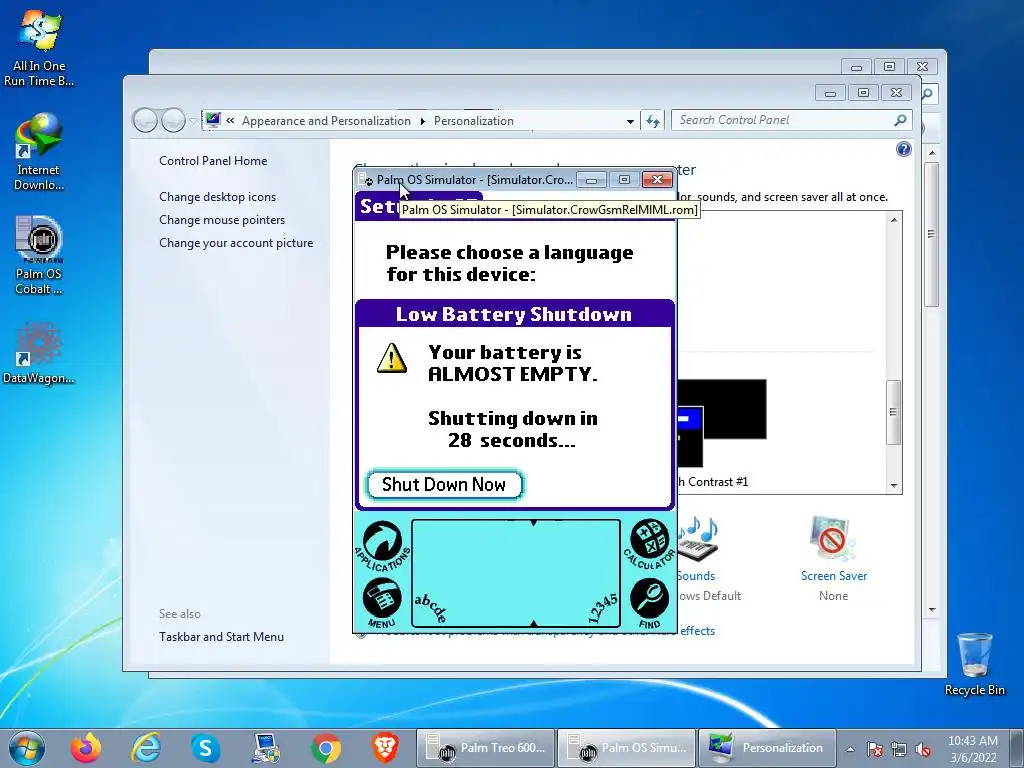
Task: Show hidden system tray icons
Action: pos(850,749)
